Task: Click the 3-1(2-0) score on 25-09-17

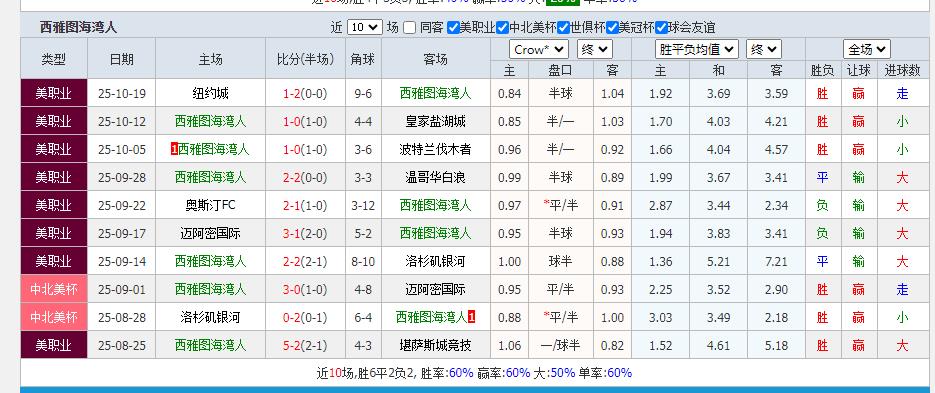Action: point(305,233)
